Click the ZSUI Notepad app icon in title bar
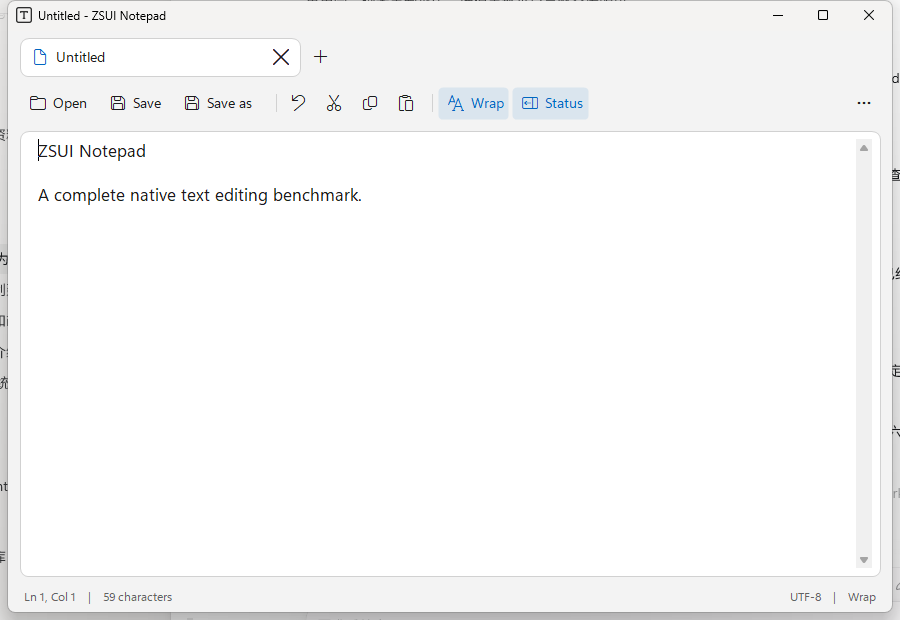Screen dimensions: 900x620 (24, 16)
